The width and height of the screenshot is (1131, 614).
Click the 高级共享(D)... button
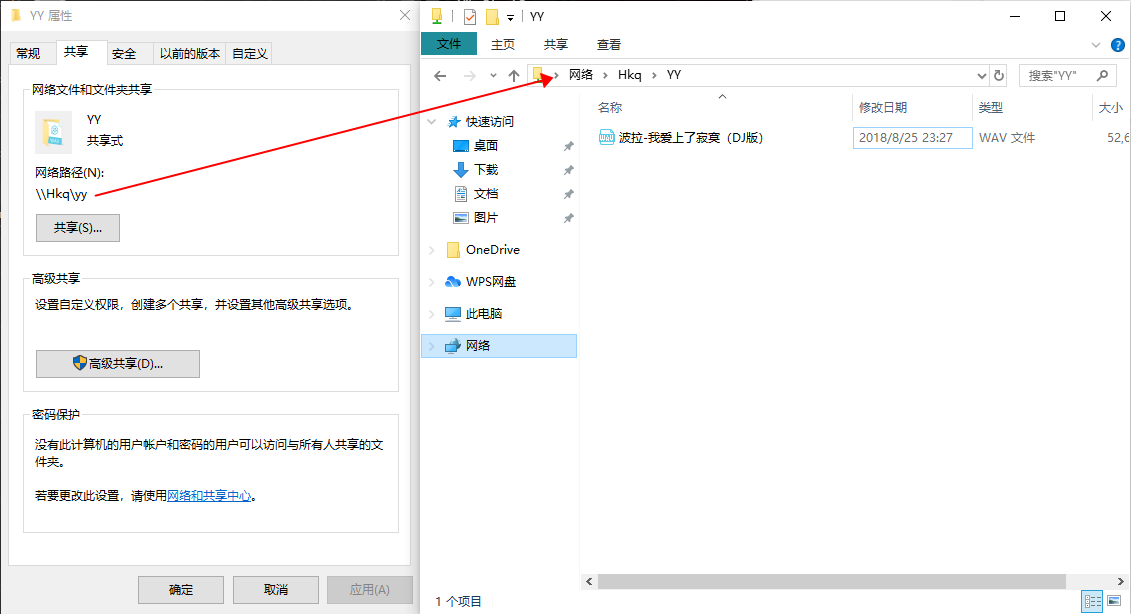(118, 364)
